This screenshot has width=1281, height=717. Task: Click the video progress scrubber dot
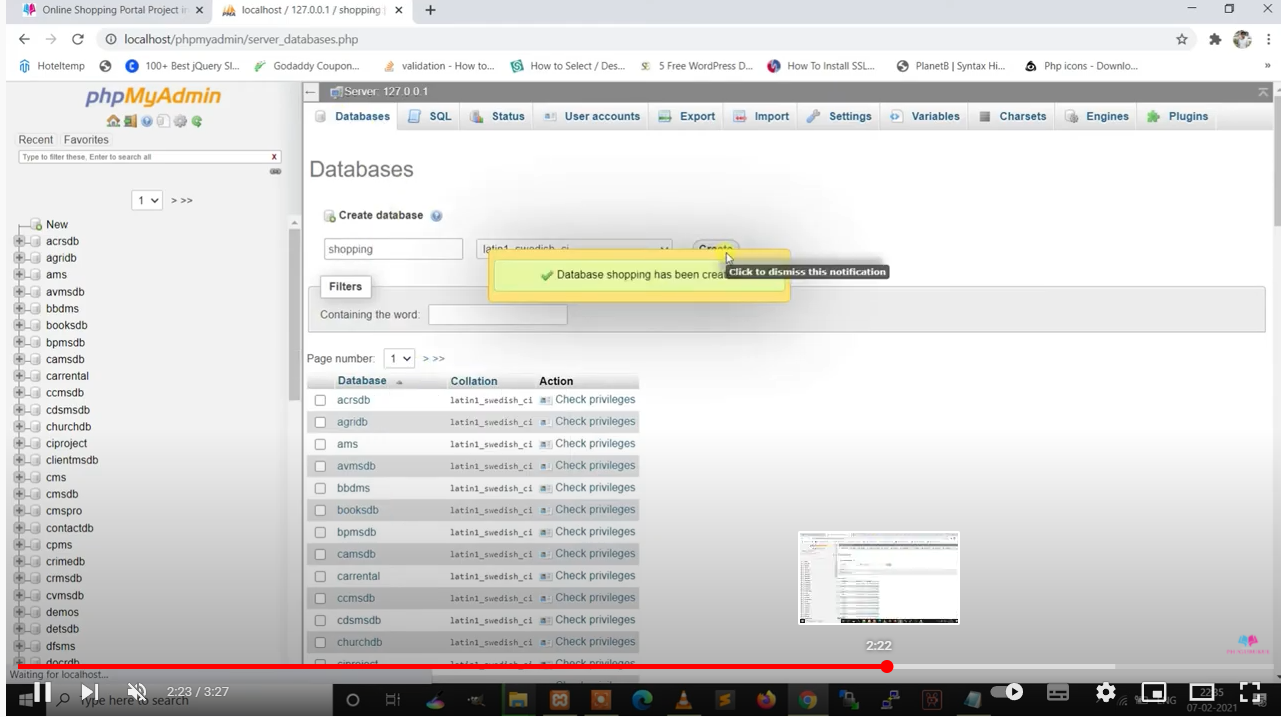(887, 667)
